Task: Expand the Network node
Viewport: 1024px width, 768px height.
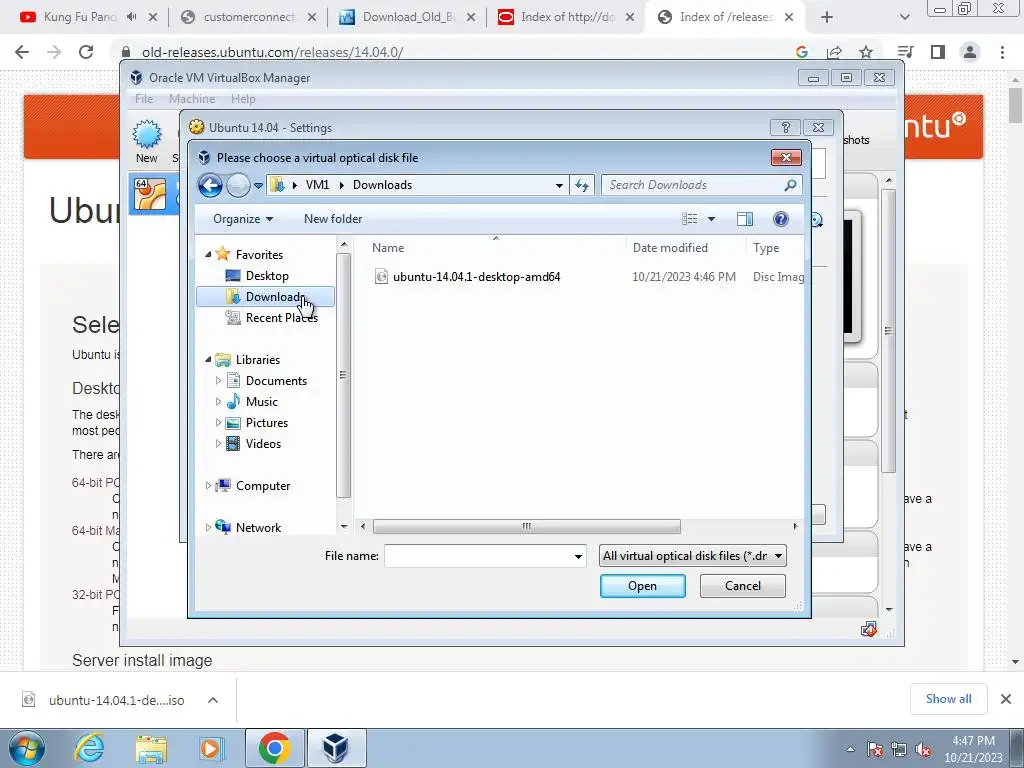Action: click(x=208, y=528)
